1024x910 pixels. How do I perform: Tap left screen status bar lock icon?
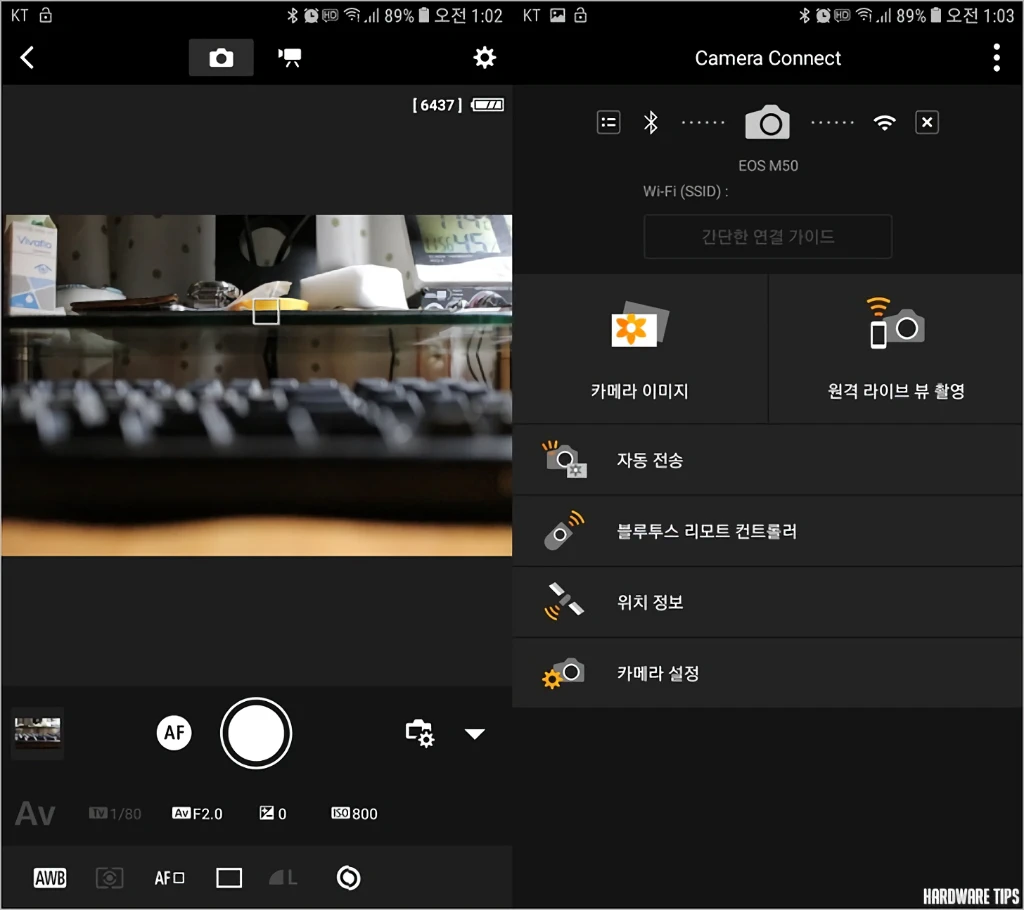pyautogui.click(x=46, y=15)
